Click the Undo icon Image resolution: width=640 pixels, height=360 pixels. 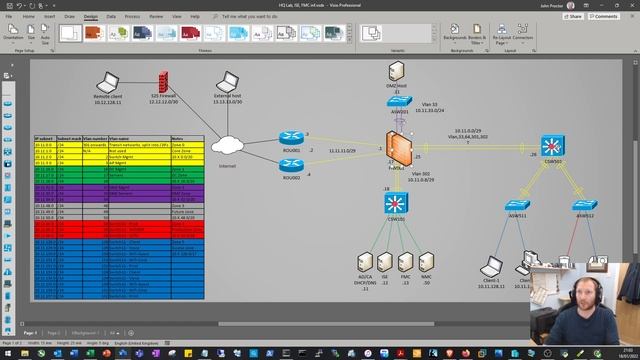[x=19, y=5]
